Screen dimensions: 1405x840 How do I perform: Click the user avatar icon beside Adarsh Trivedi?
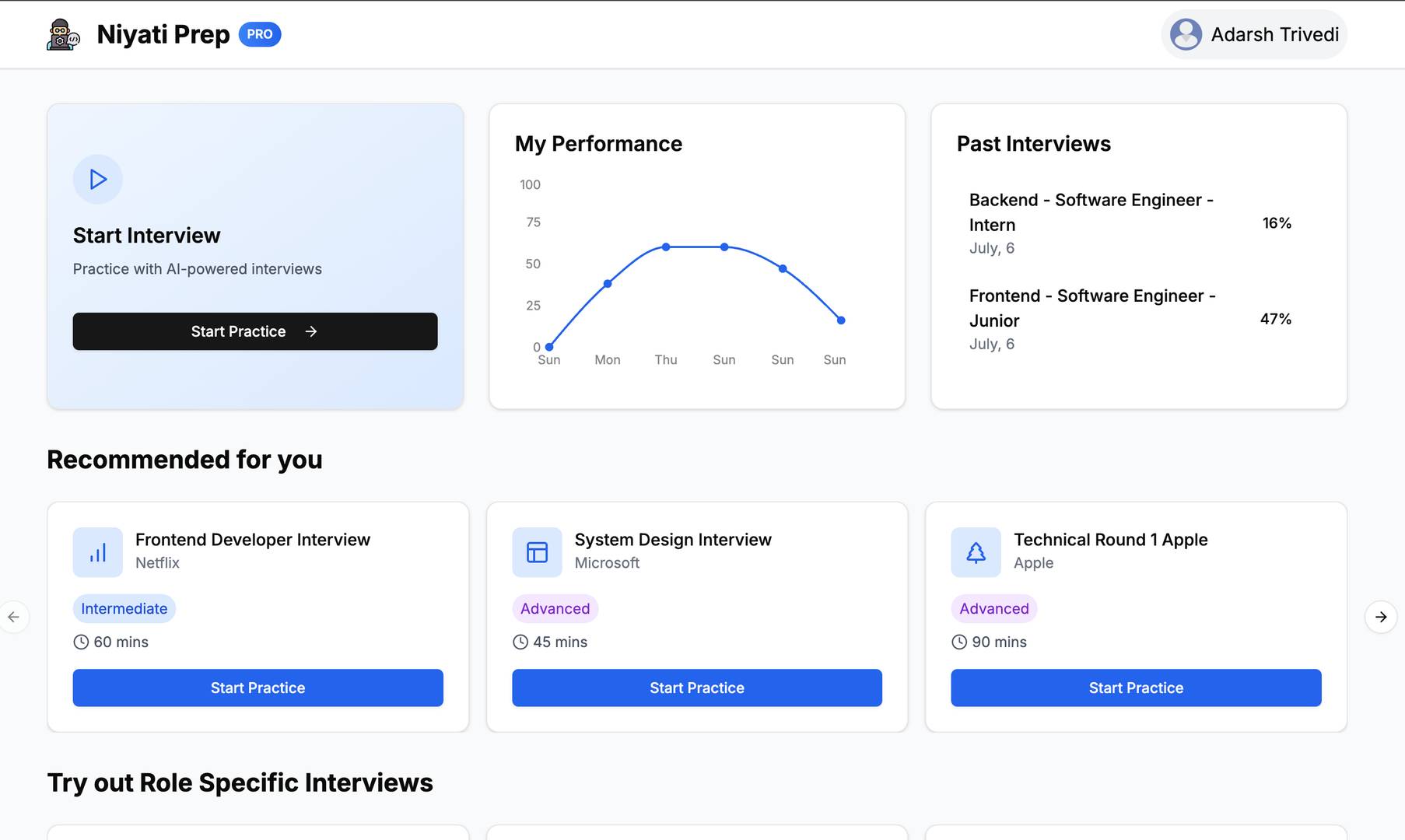1186,35
